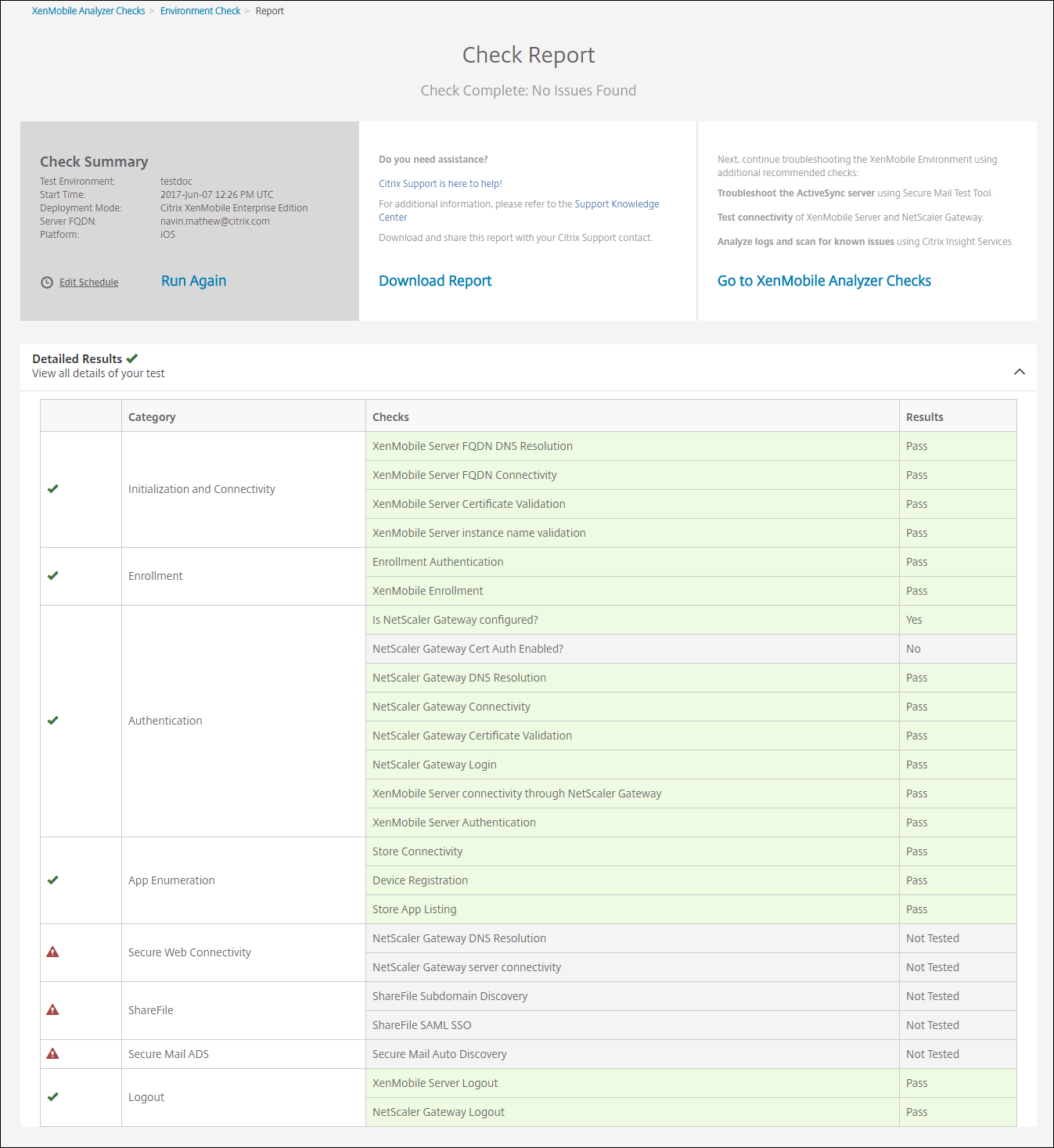Click 'Not Tested' result for ShareFile SAML SSO
This screenshot has height=1148, width=1054.
click(958, 1025)
